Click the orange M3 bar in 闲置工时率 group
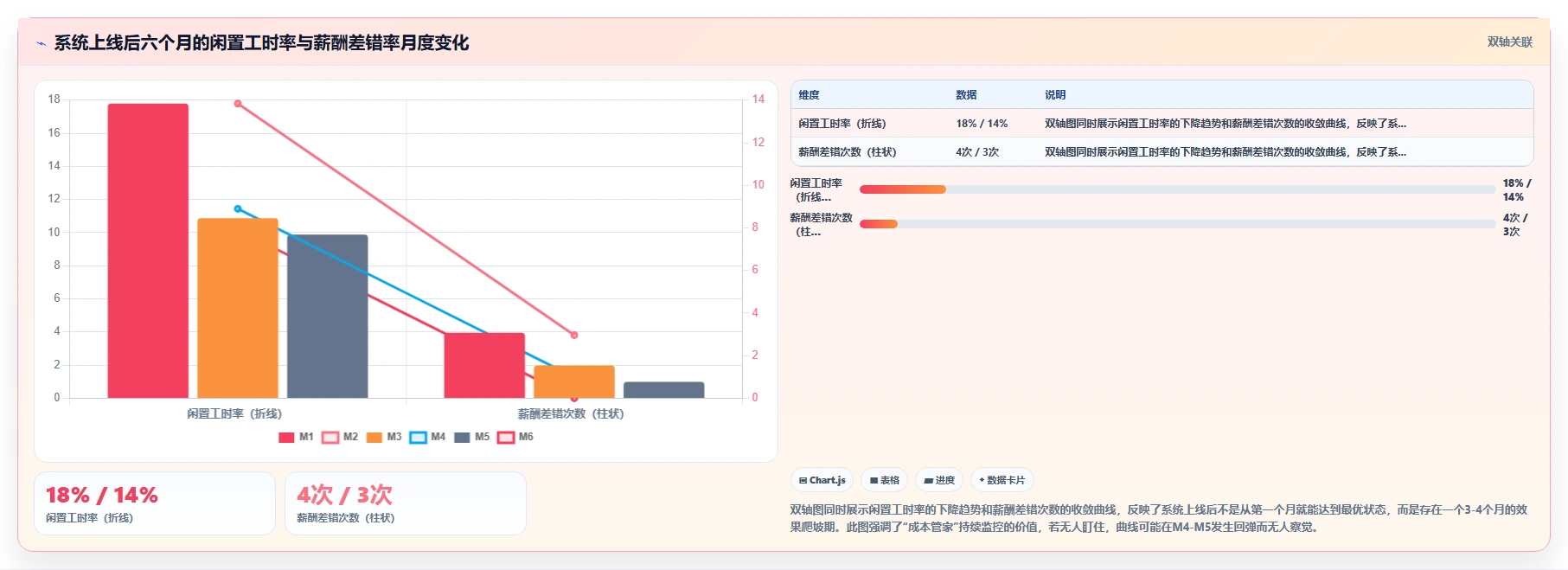Viewport: 1568px width, 570px height. (x=238, y=308)
